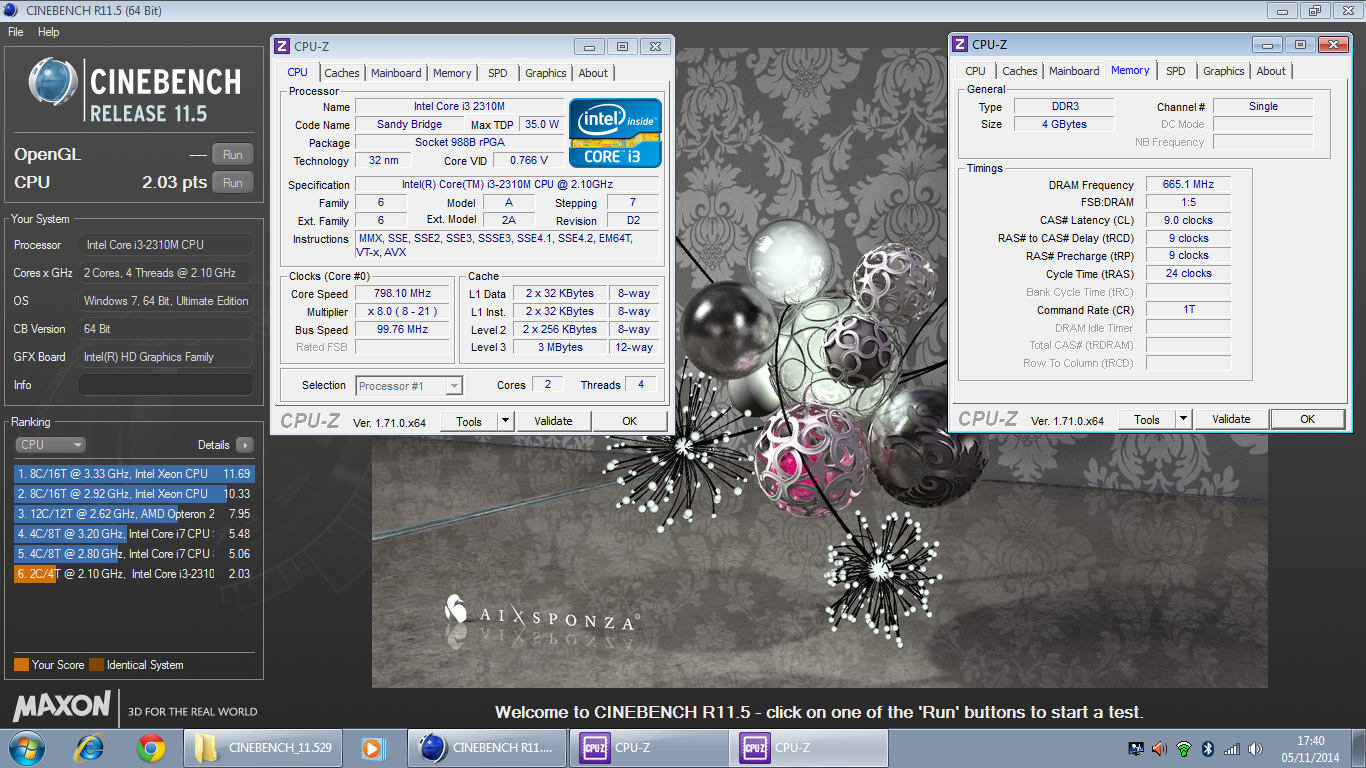Switch to Mainboard tab in right CPU-Z window
The image size is (1366, 768).
(1074, 71)
